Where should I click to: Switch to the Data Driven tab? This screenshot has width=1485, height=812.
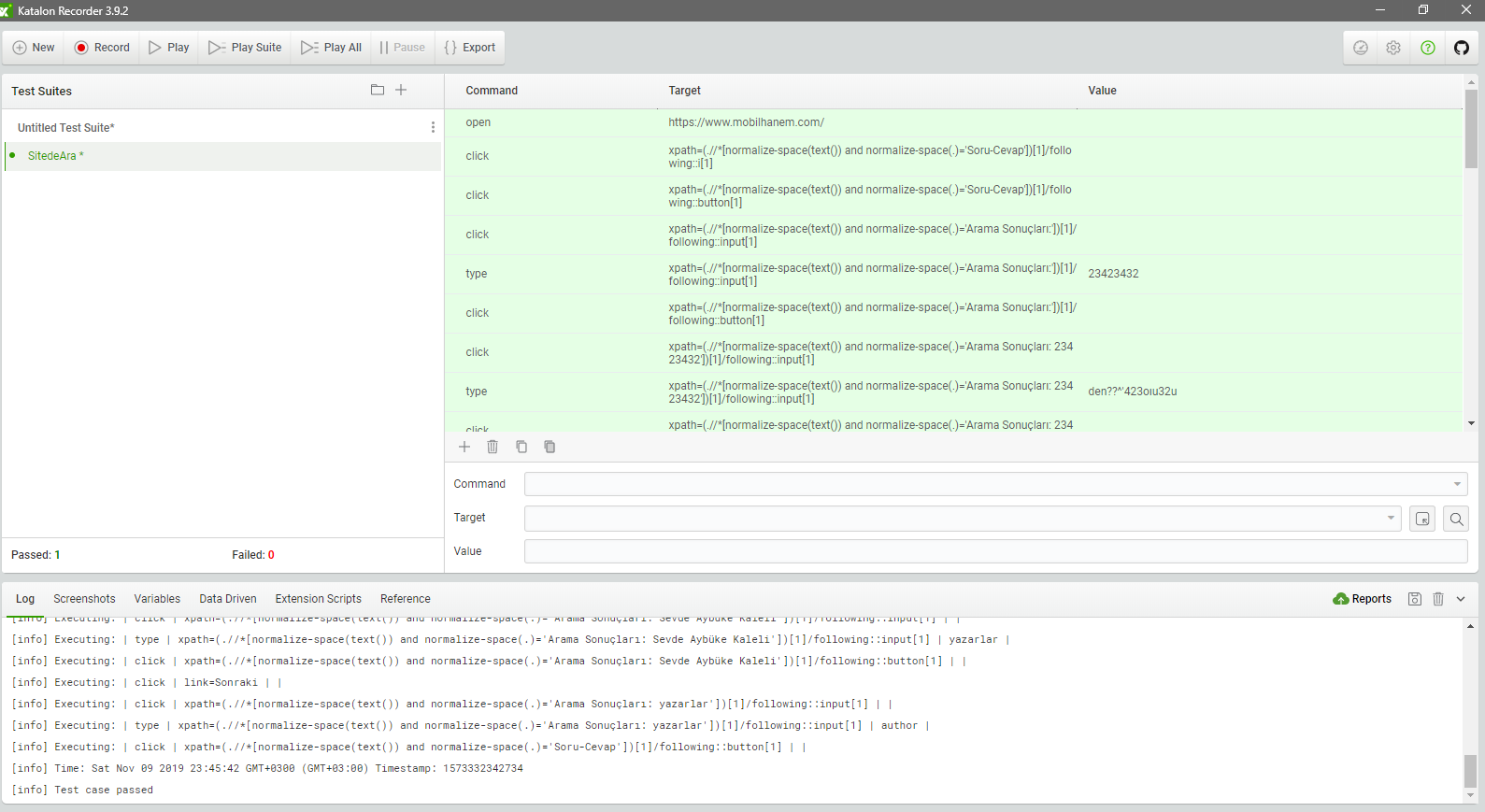(228, 599)
